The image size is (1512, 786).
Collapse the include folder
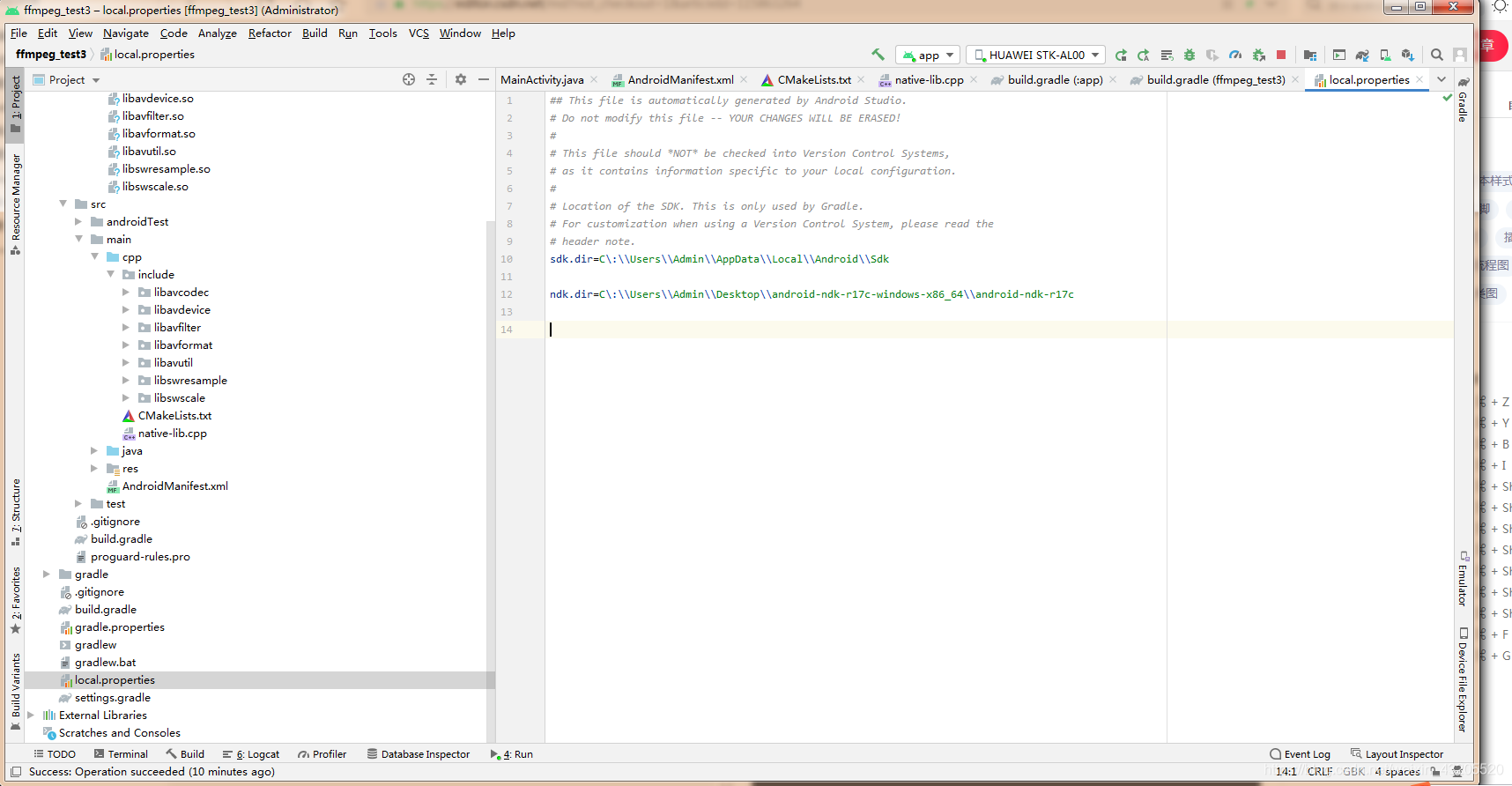(x=110, y=274)
